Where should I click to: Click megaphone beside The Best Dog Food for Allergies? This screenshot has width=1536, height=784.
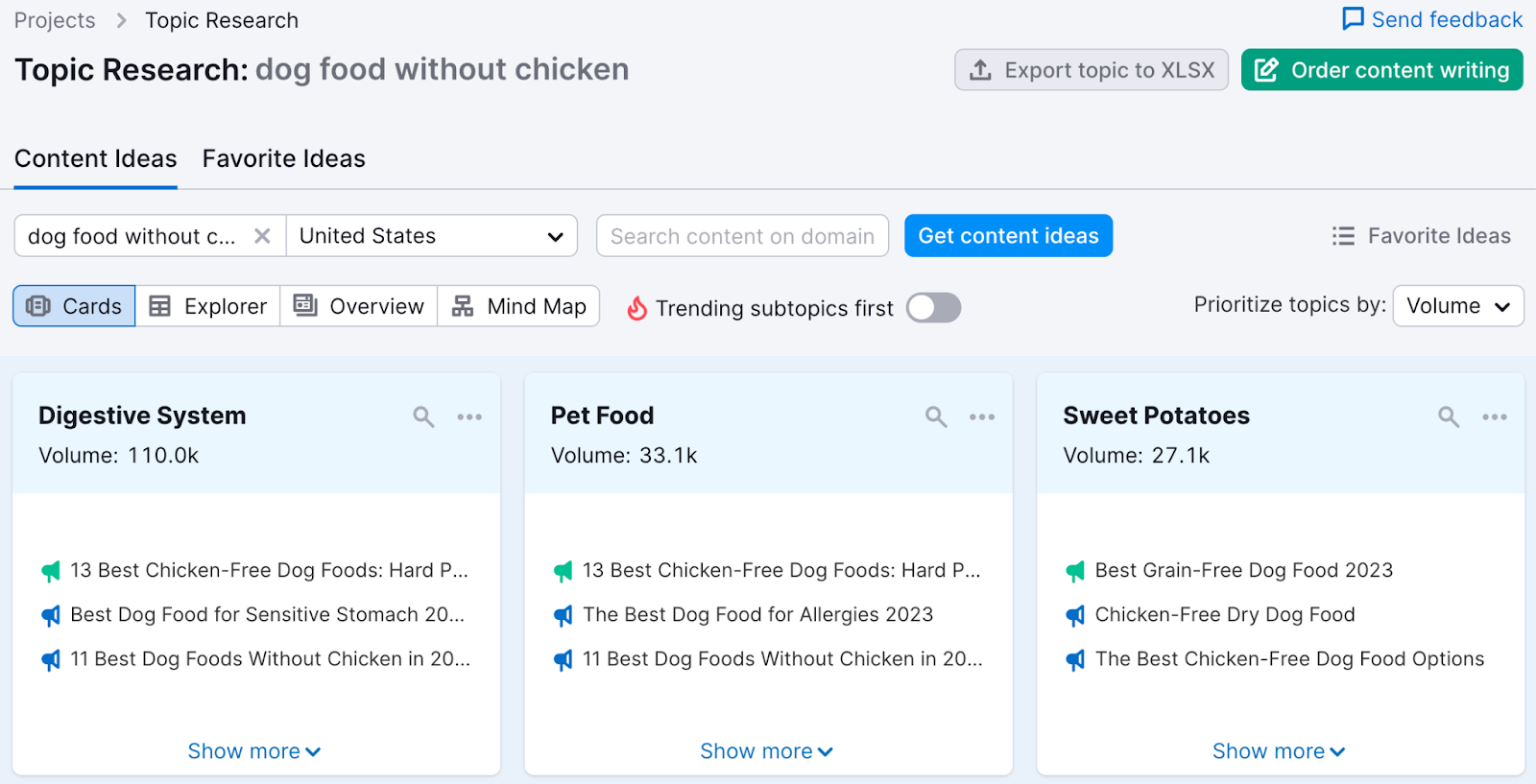tap(564, 616)
